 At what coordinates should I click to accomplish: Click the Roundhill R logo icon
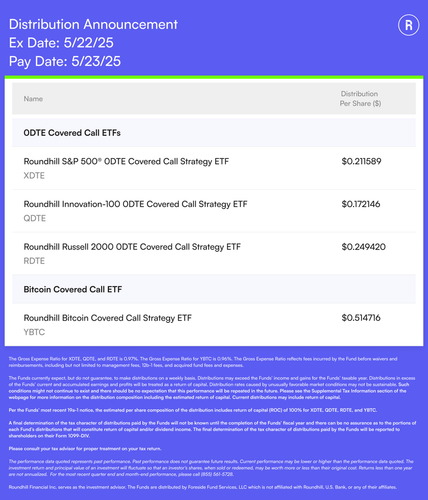pos(408,25)
